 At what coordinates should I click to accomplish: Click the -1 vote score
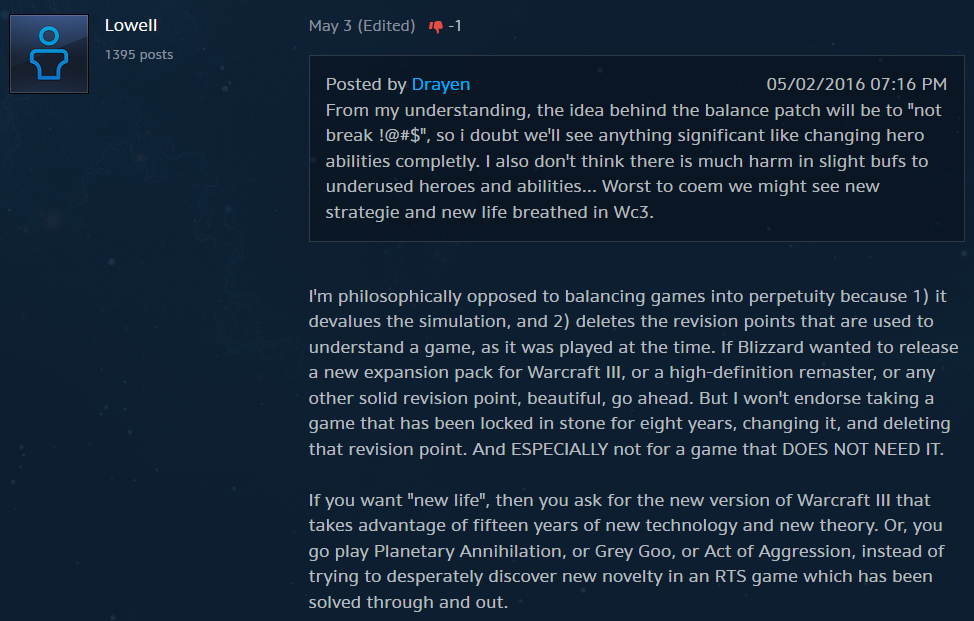[x=455, y=26]
